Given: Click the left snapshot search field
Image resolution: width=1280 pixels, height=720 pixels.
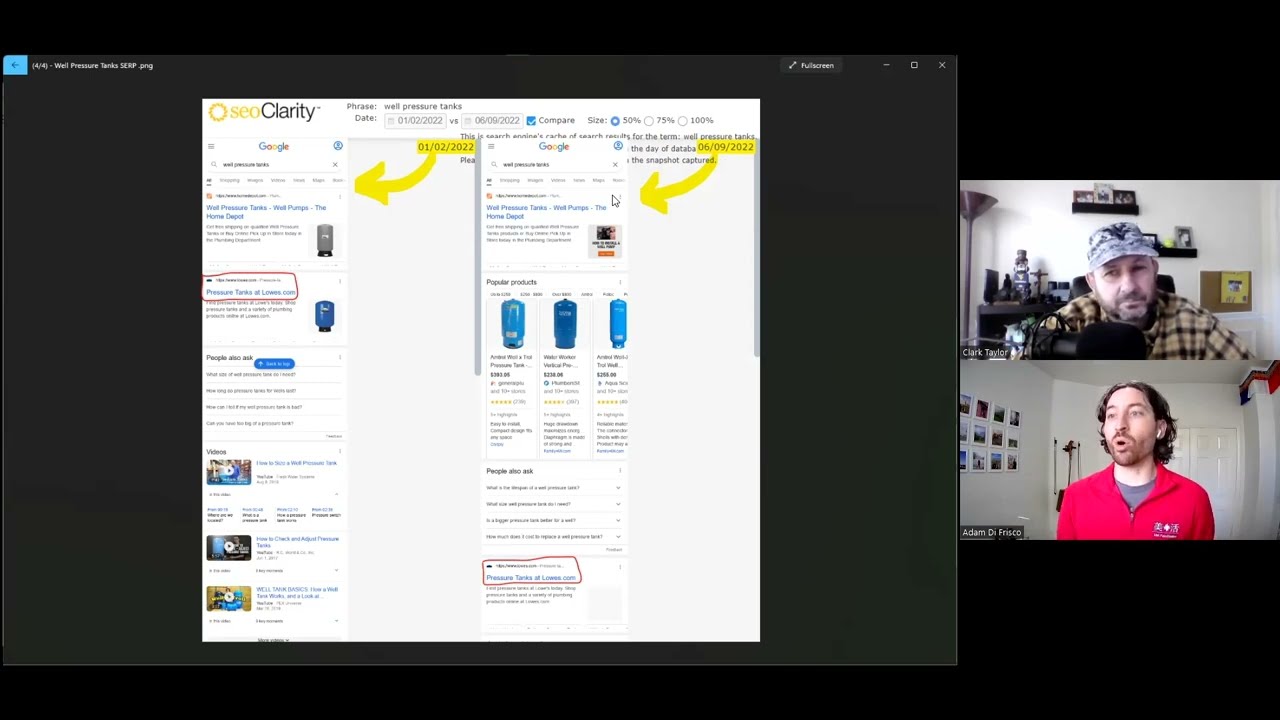Looking at the screenshot, I should pos(273,164).
